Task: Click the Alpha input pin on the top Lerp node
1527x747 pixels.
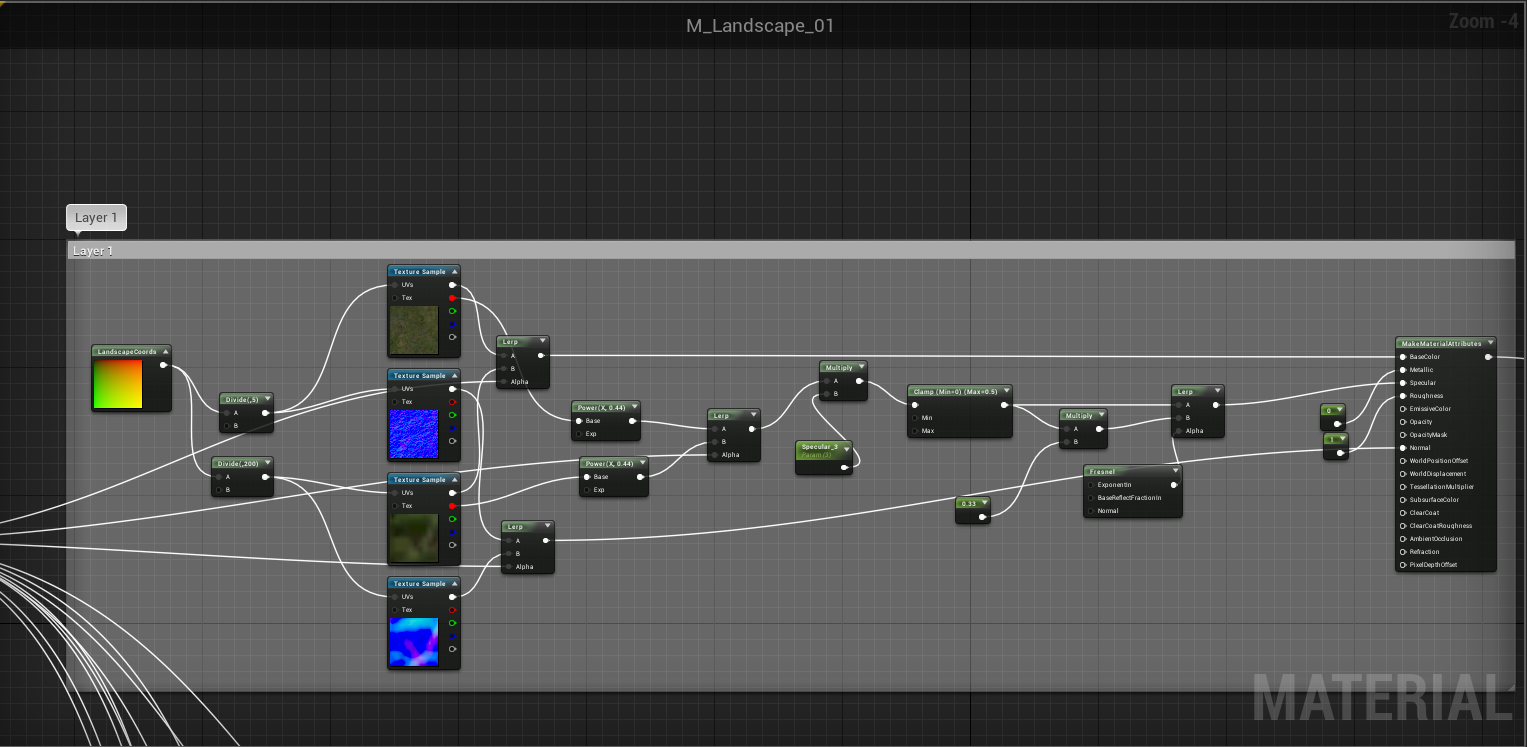Action: point(505,383)
